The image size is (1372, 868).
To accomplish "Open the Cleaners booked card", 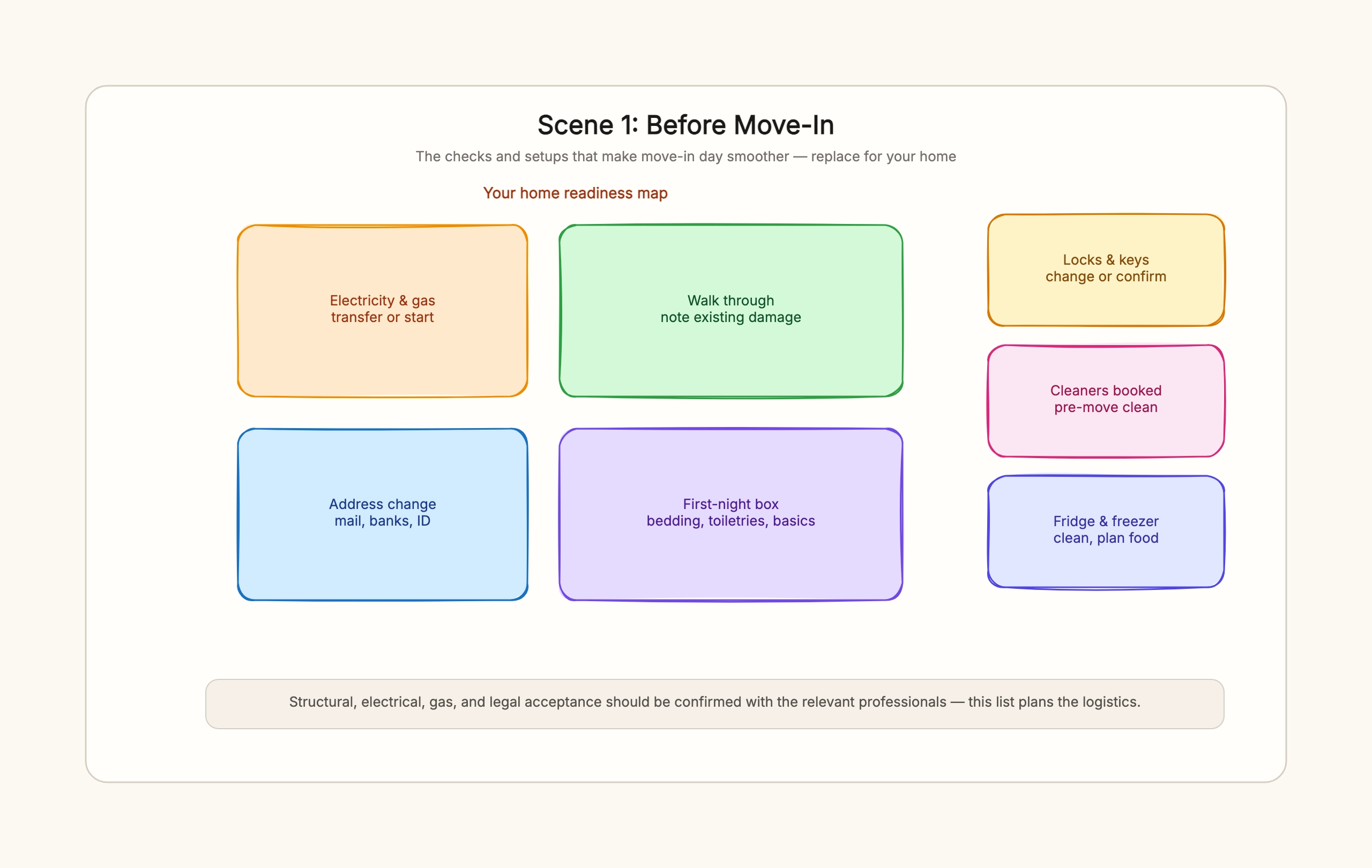I will coord(1106,401).
